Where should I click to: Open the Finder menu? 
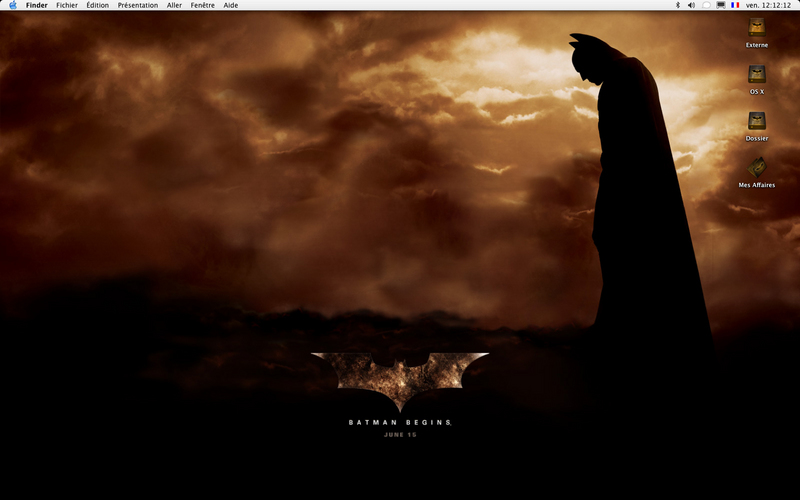pyautogui.click(x=37, y=5)
